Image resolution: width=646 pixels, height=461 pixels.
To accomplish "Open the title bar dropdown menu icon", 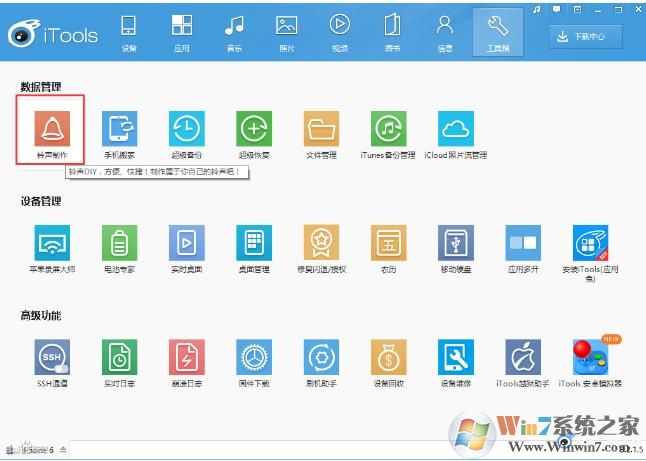I will pyautogui.click(x=578, y=9).
